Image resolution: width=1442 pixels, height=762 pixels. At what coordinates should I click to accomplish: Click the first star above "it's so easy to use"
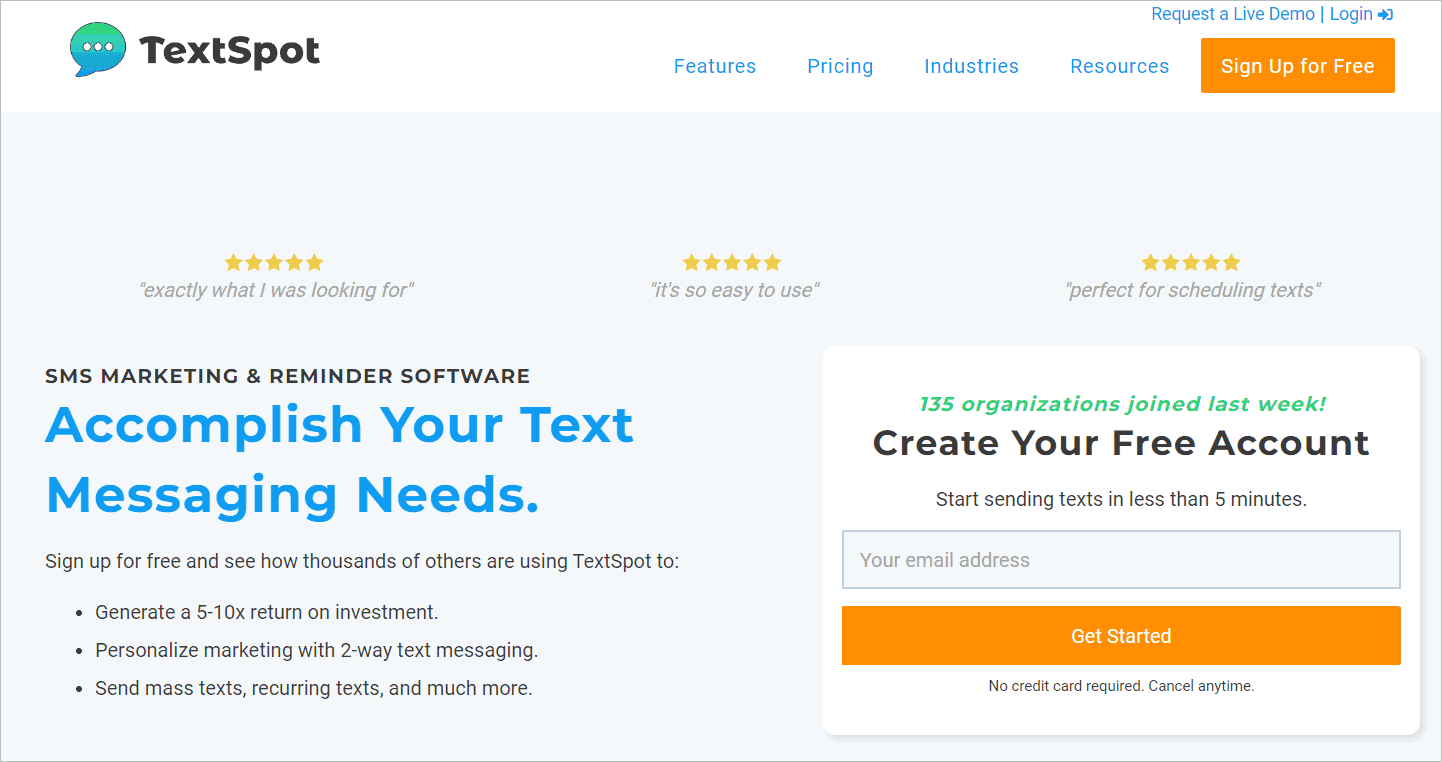click(x=691, y=261)
